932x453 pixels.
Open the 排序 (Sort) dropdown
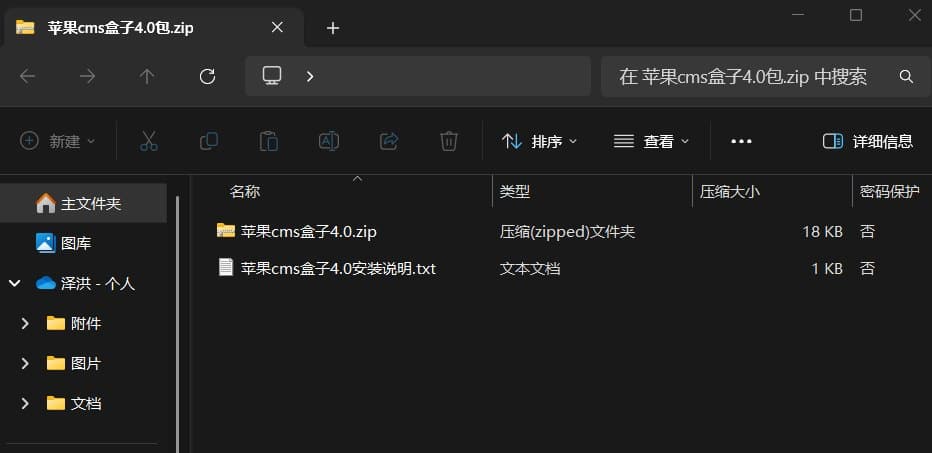pos(540,141)
